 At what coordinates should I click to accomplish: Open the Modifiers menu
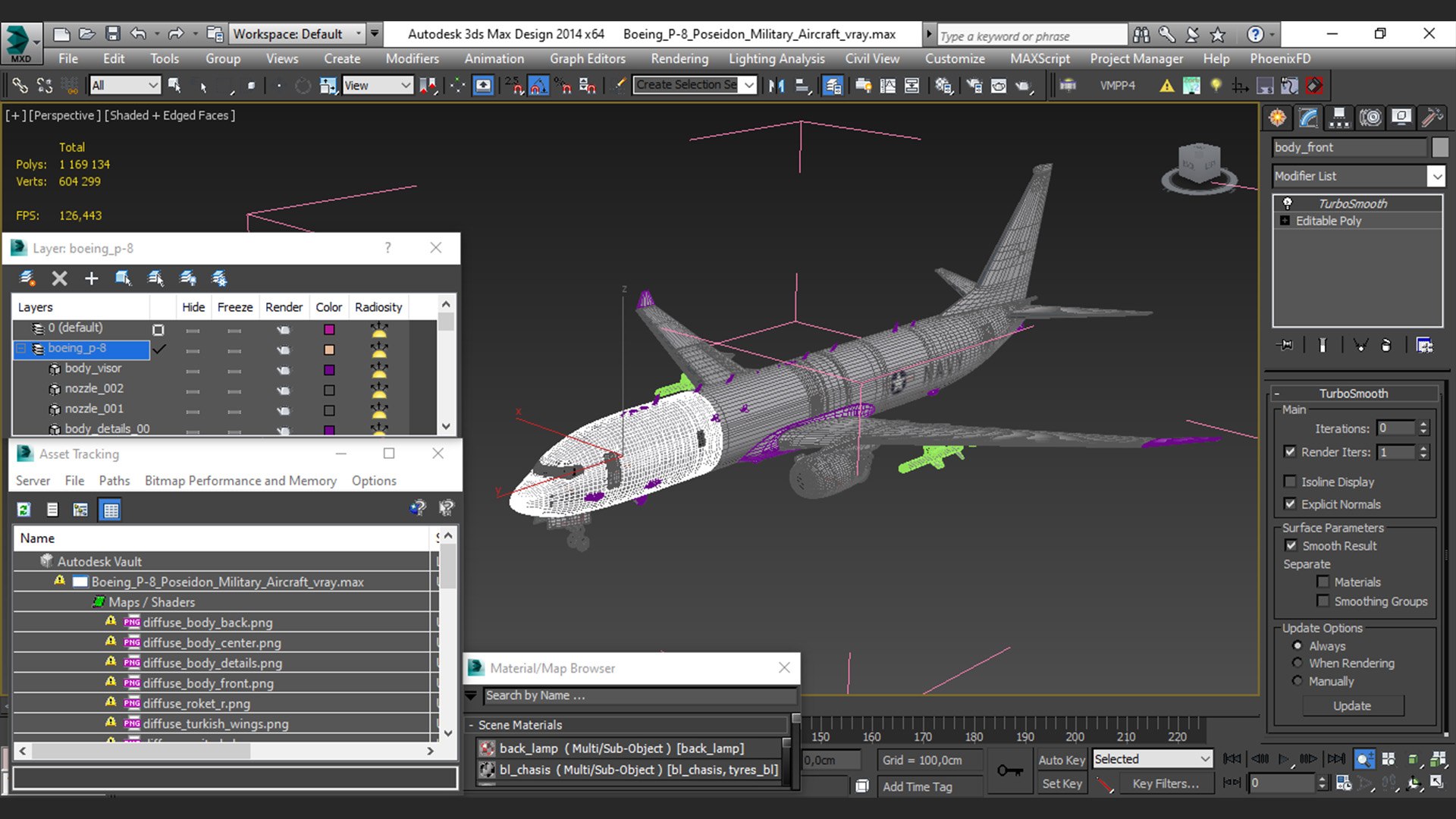click(412, 58)
